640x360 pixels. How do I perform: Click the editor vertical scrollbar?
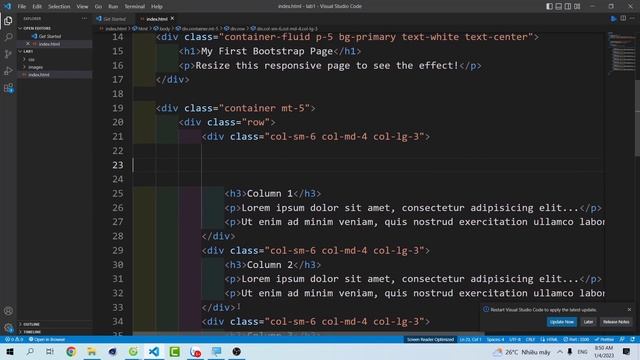pyautogui.click(x=637, y=118)
